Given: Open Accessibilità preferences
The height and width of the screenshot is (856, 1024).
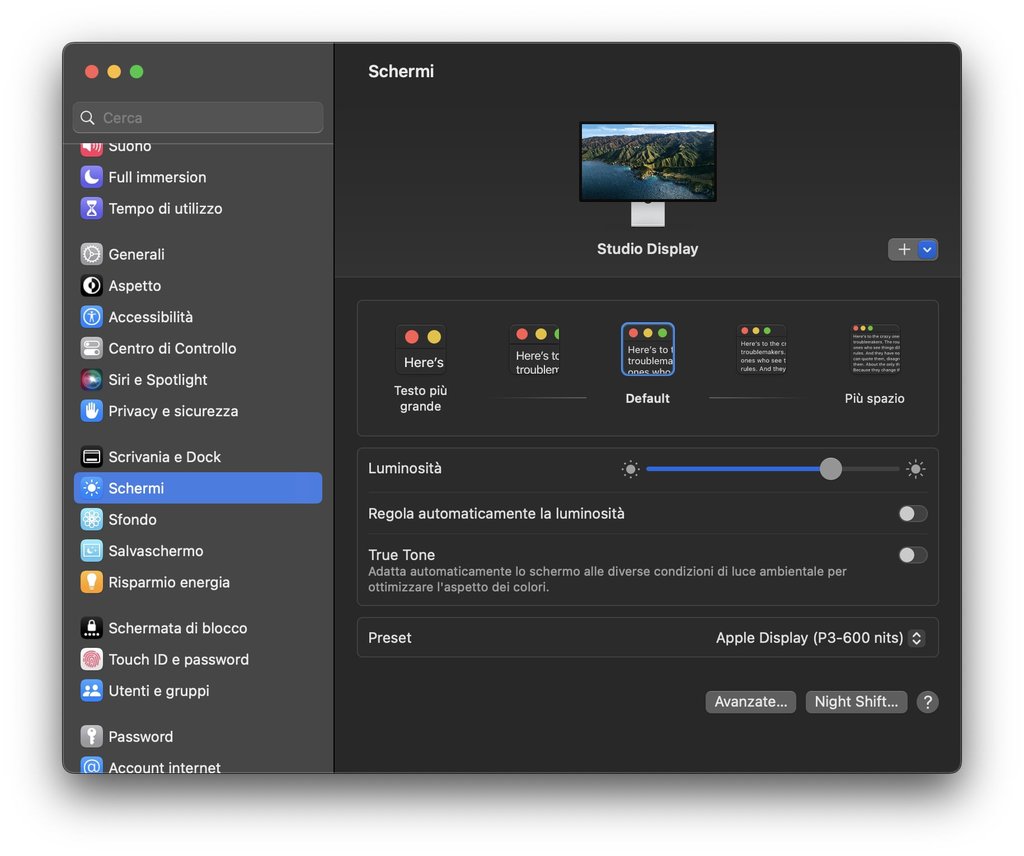Looking at the screenshot, I should click(x=198, y=317).
